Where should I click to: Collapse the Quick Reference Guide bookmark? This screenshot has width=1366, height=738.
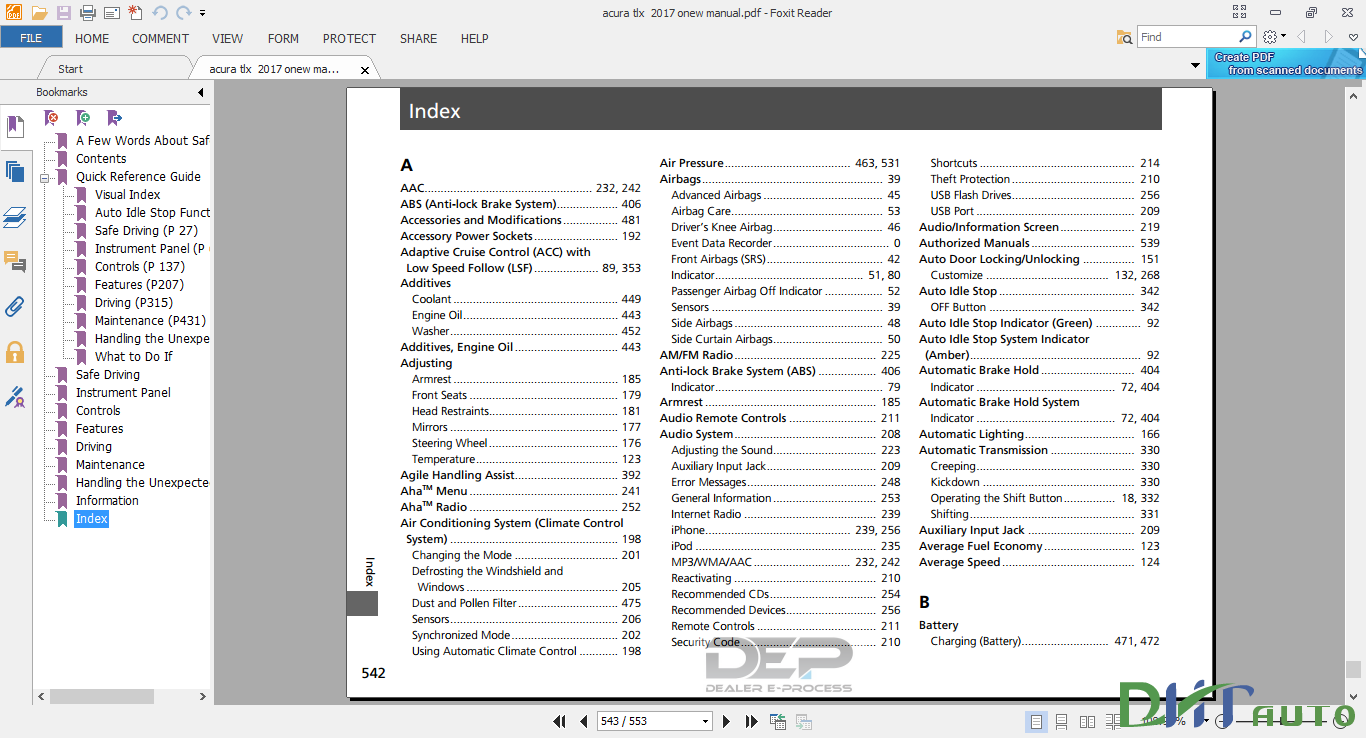pyautogui.click(x=47, y=176)
